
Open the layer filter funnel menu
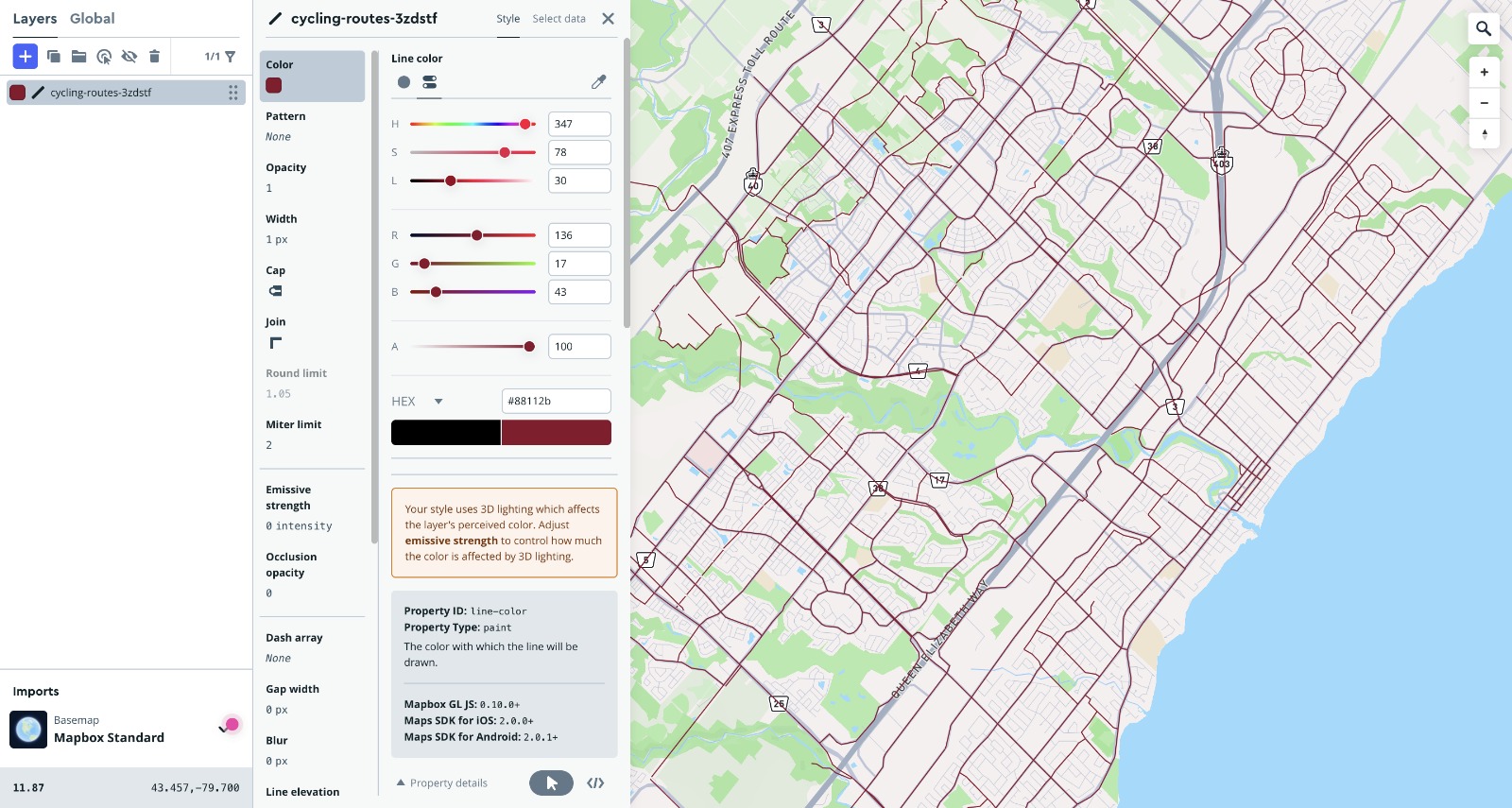coord(230,57)
